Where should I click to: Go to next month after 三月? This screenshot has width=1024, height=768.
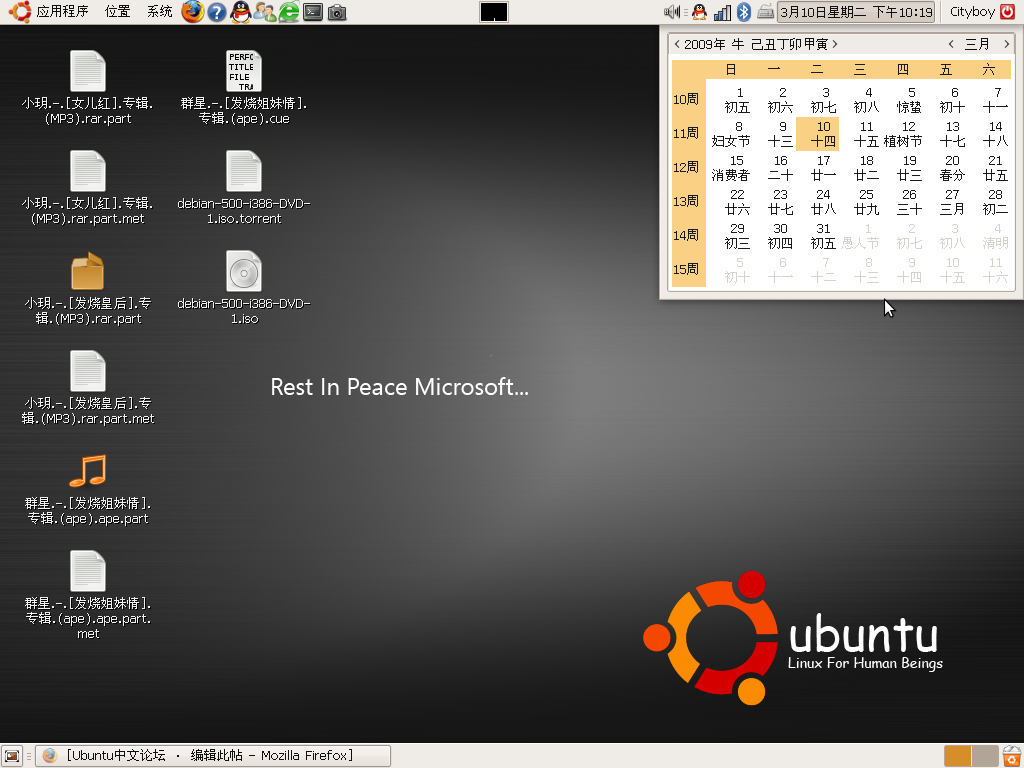(1006, 44)
